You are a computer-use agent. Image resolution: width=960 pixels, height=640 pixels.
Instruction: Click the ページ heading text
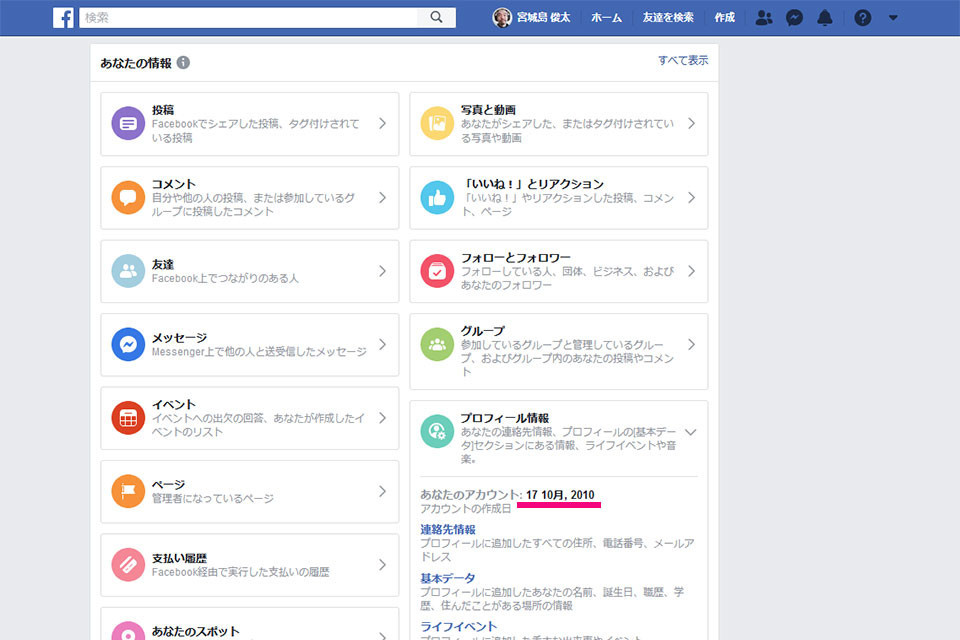(168, 484)
